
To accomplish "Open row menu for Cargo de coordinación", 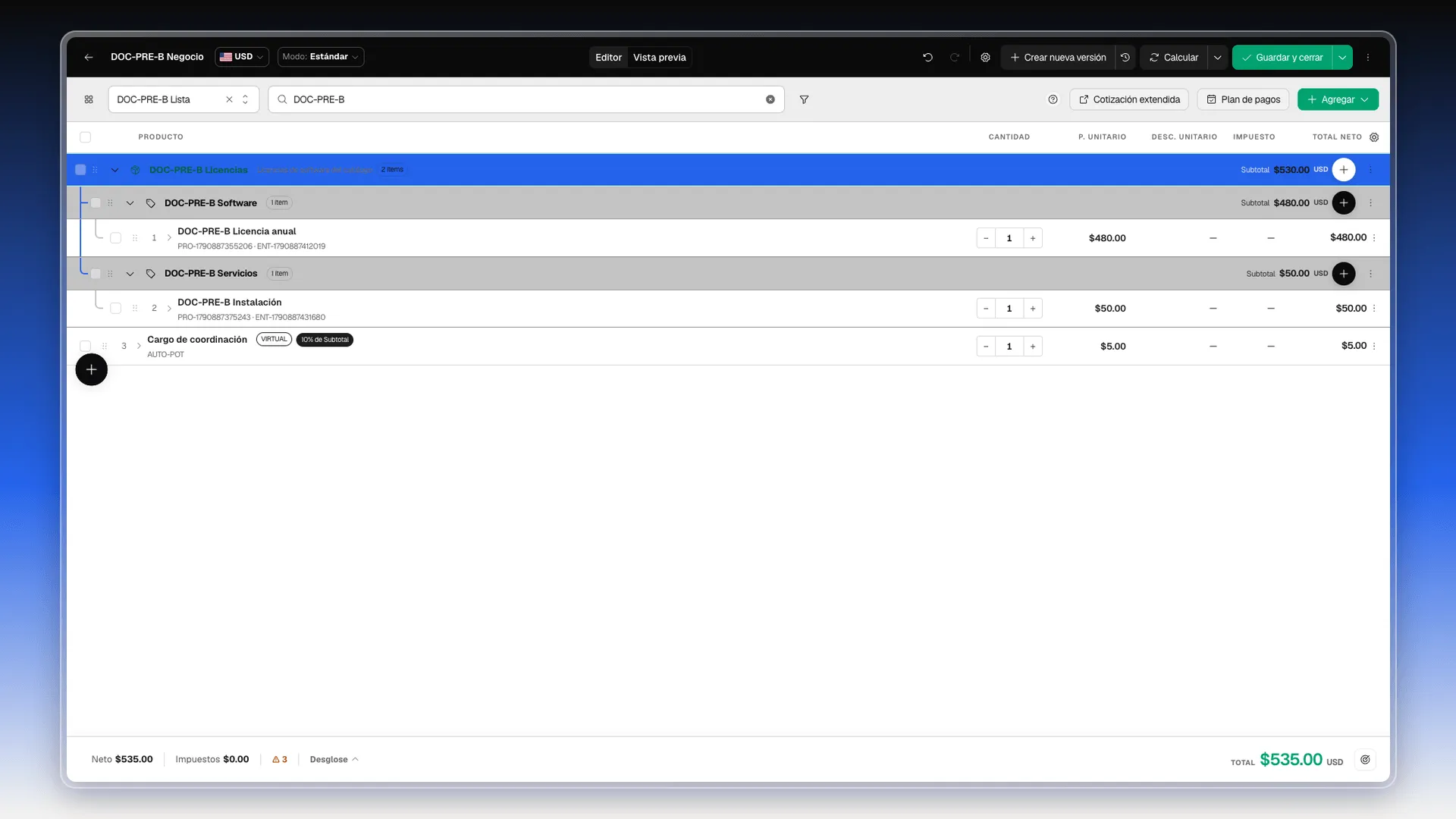I will (x=1374, y=347).
